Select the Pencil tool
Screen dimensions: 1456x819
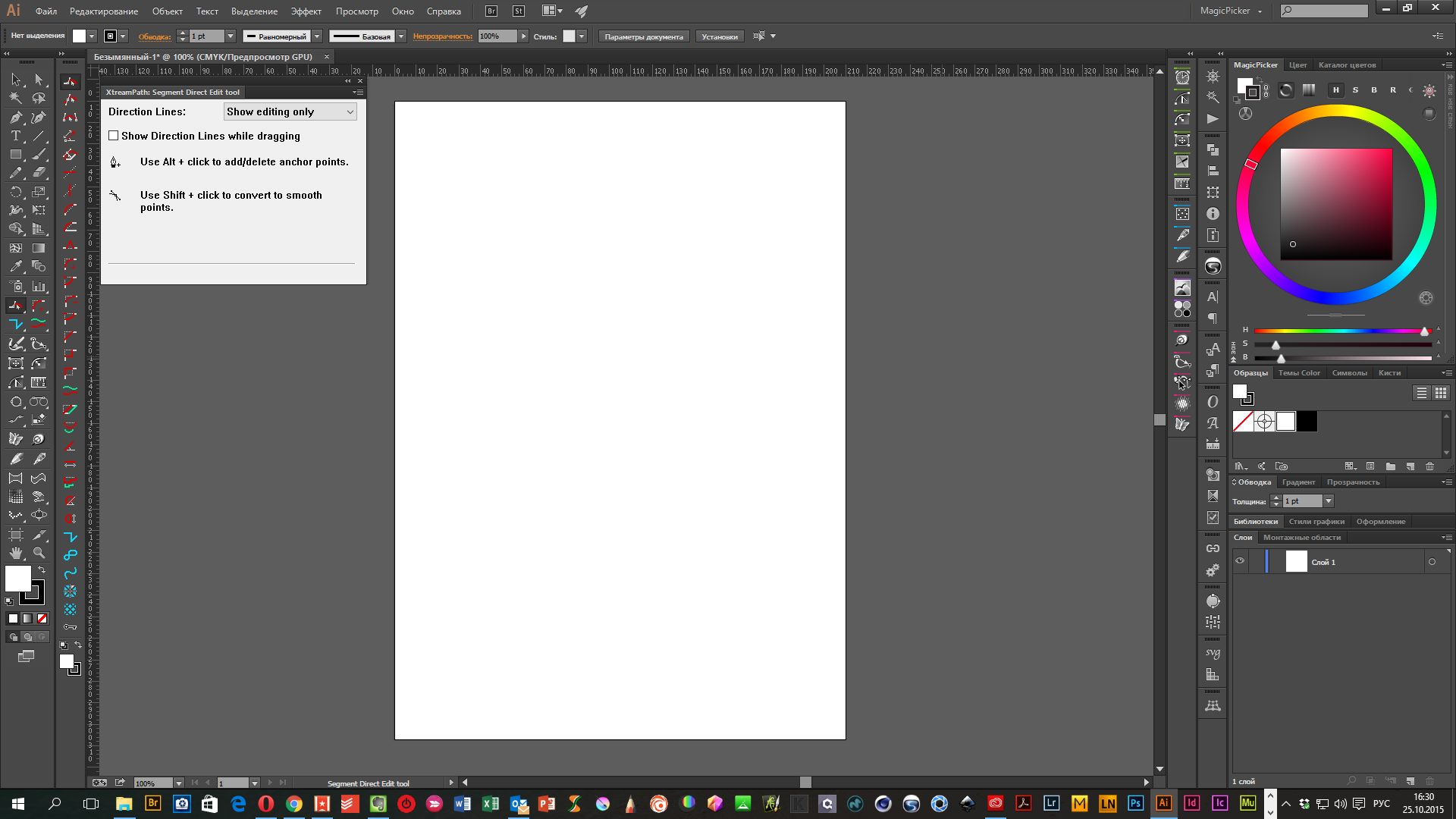point(16,173)
